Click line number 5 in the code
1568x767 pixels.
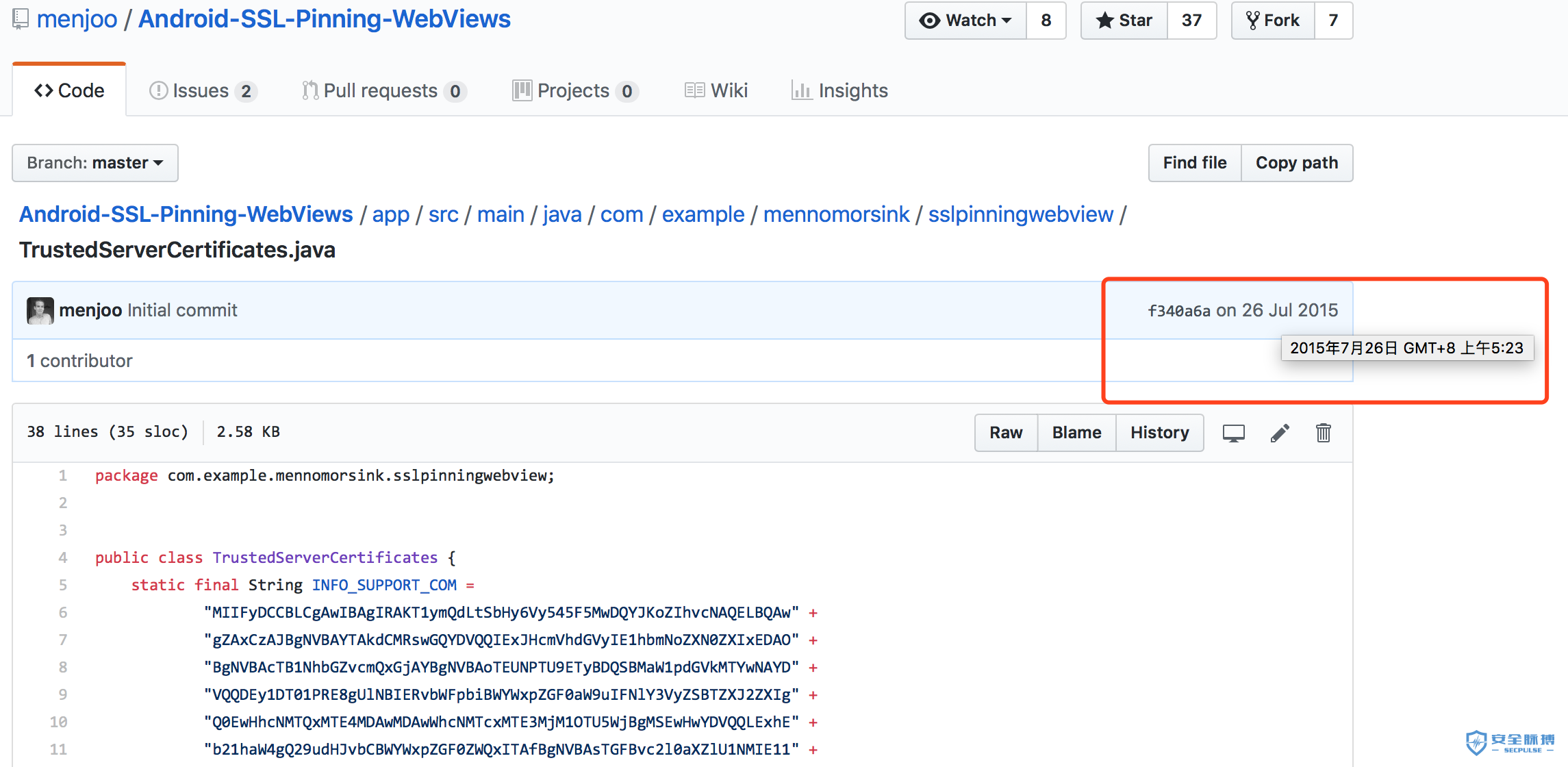62,585
